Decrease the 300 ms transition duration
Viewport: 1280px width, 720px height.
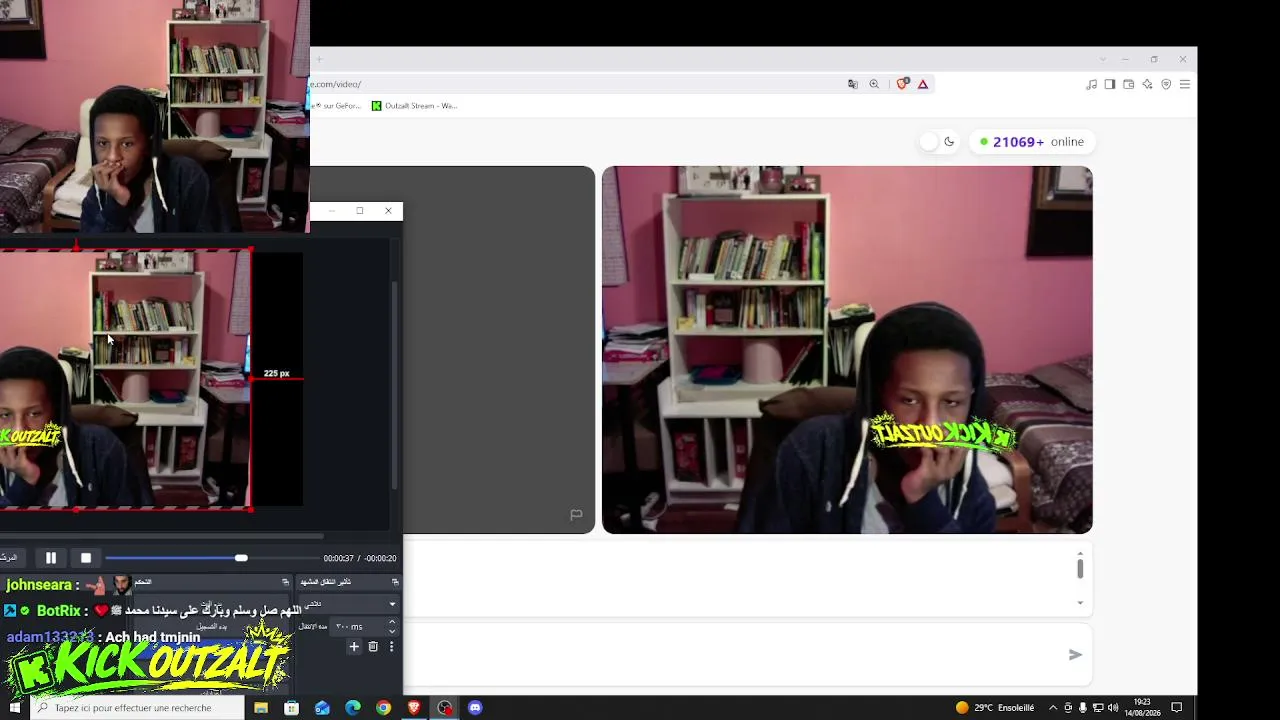(392, 632)
